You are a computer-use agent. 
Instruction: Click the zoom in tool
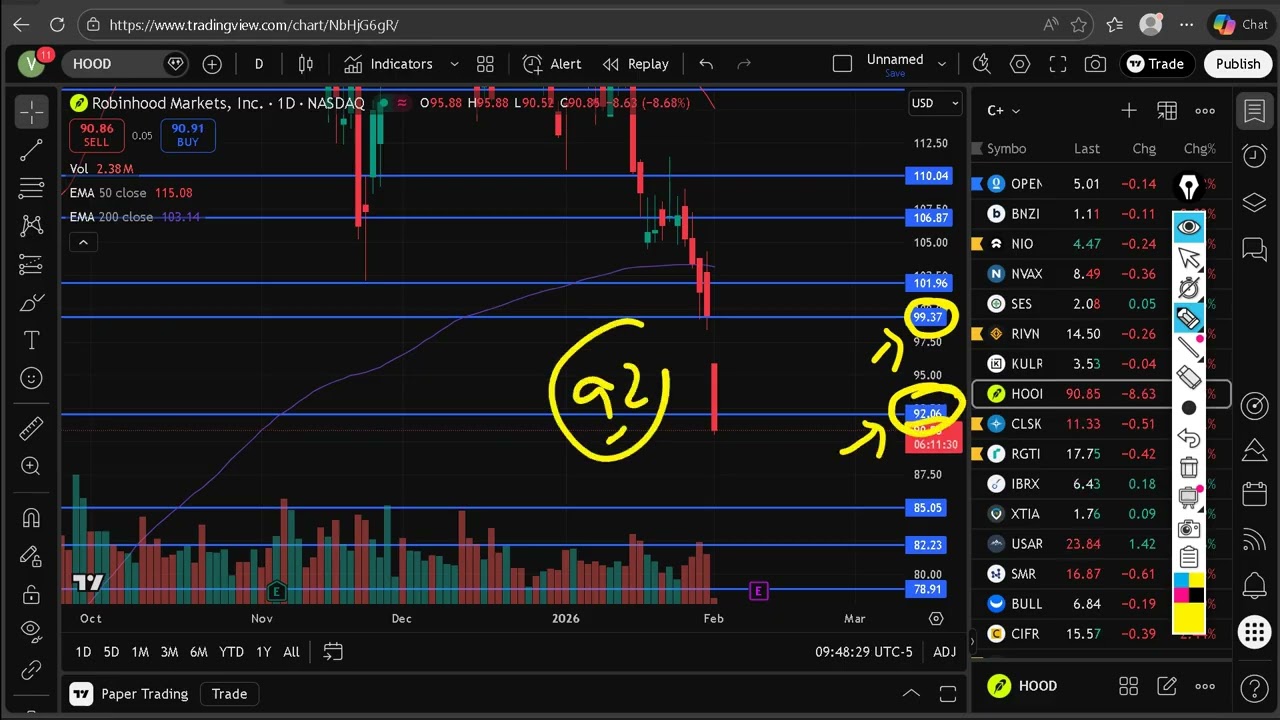pyautogui.click(x=31, y=466)
